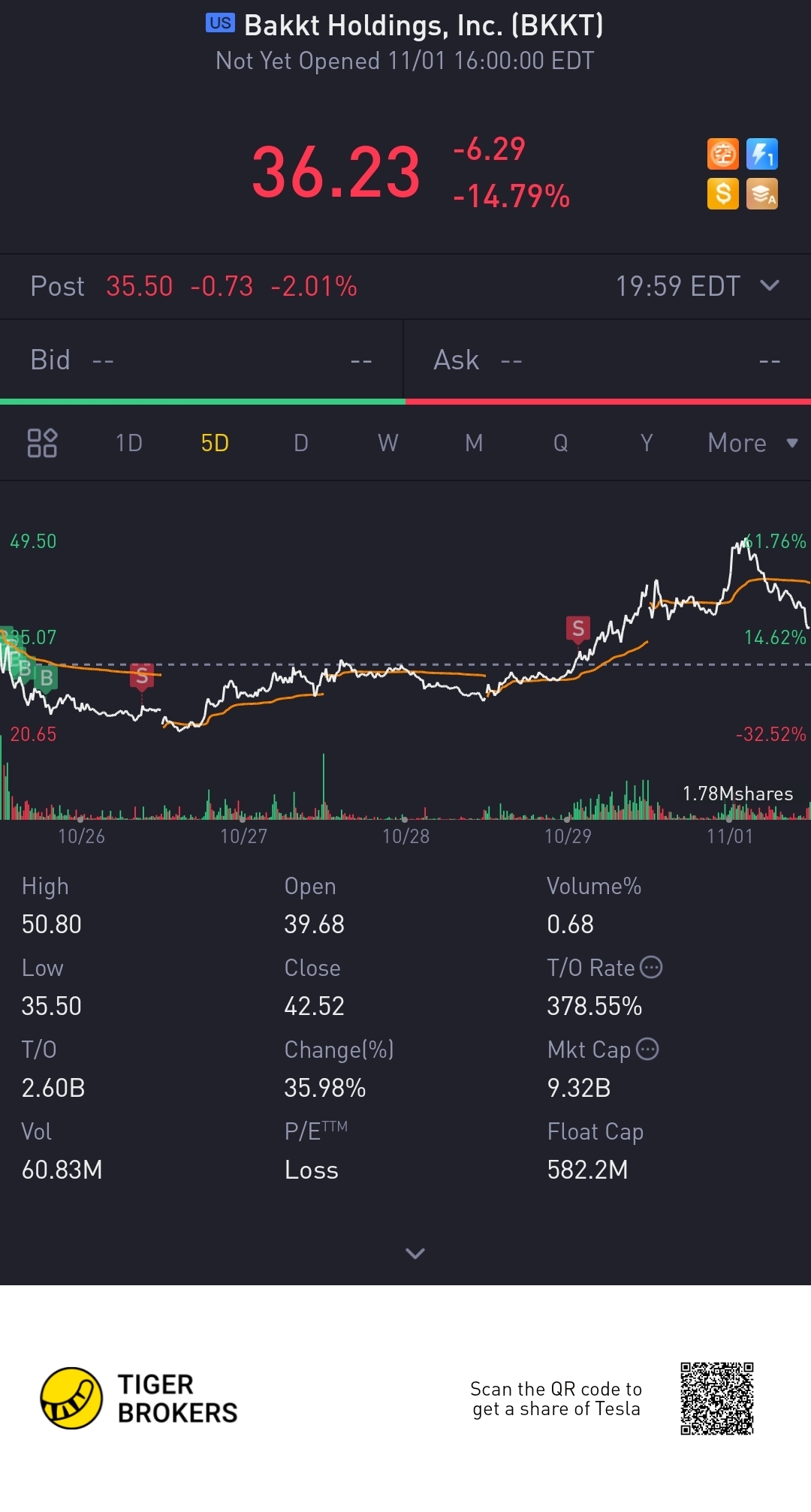This screenshot has height=1512, width=811.
Task: Tap the 1.78Mshares volume label
Action: 737,794
